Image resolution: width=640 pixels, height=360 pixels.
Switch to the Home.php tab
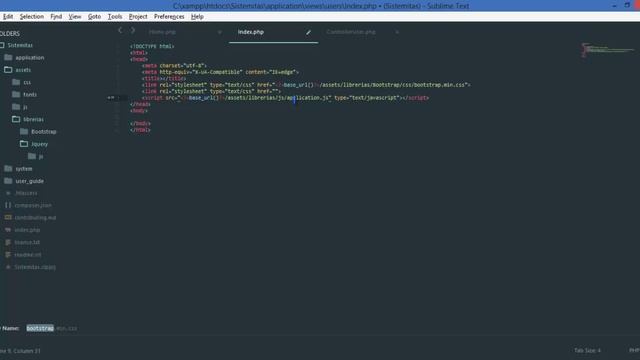pyautogui.click(x=162, y=32)
